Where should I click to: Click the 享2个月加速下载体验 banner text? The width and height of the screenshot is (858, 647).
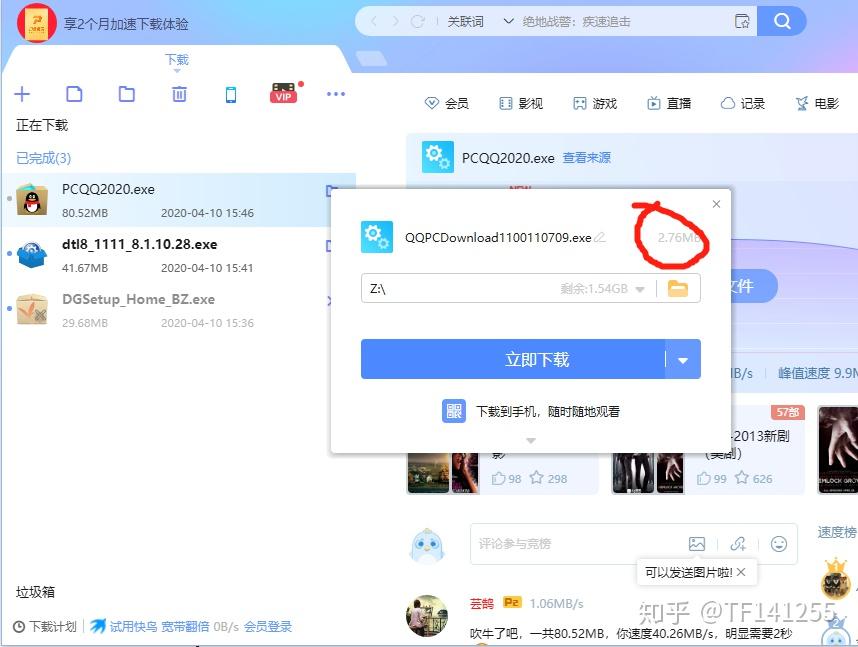click(x=126, y=24)
